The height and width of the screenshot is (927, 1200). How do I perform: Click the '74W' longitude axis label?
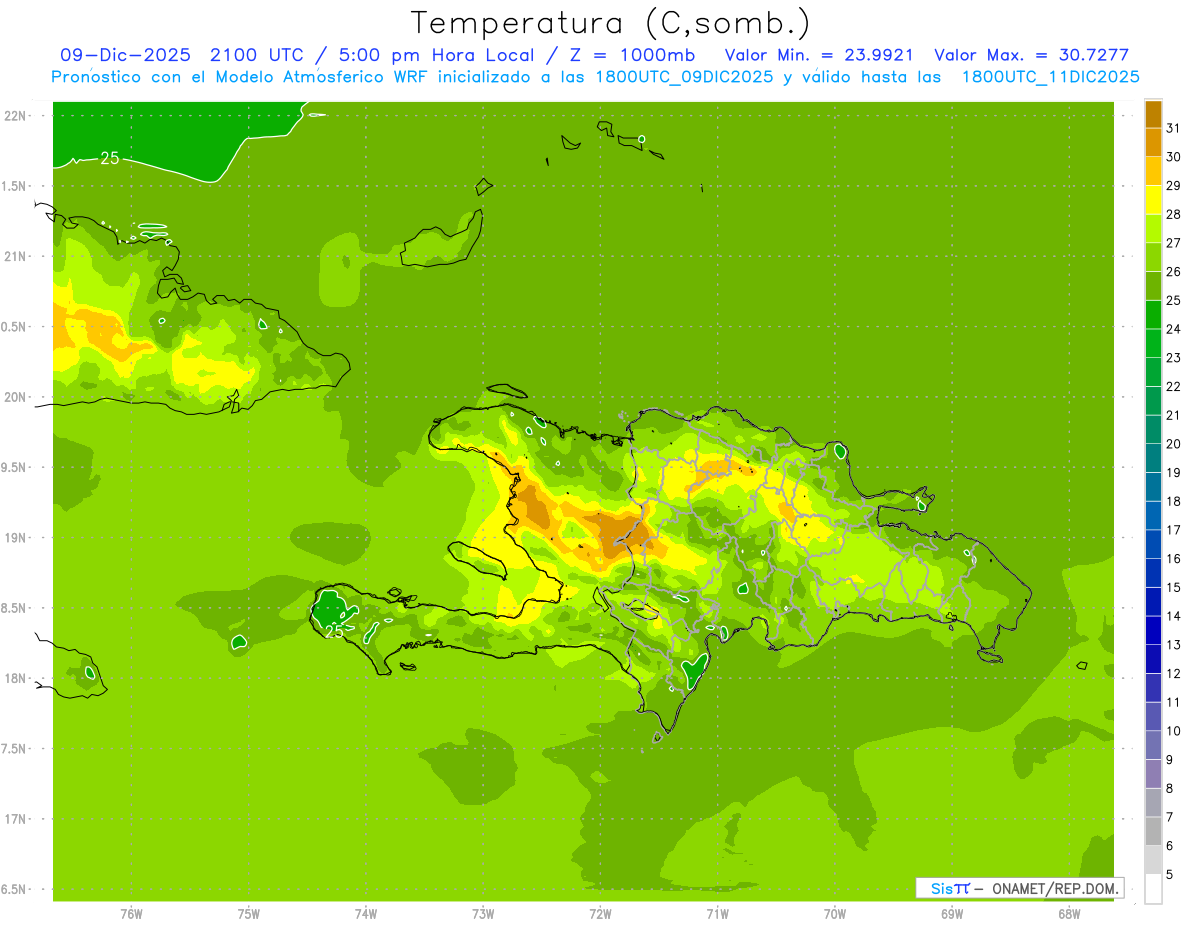point(366,914)
